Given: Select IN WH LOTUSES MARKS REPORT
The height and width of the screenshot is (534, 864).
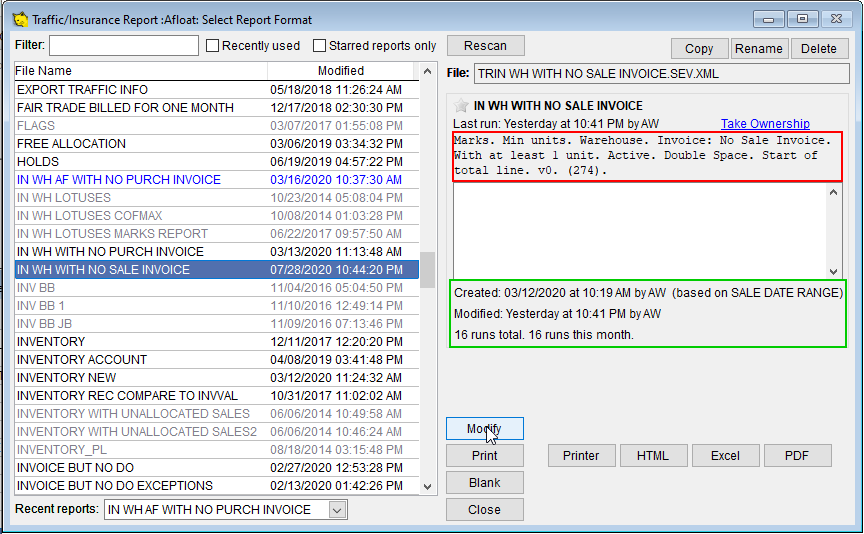Looking at the screenshot, I should (217, 234).
